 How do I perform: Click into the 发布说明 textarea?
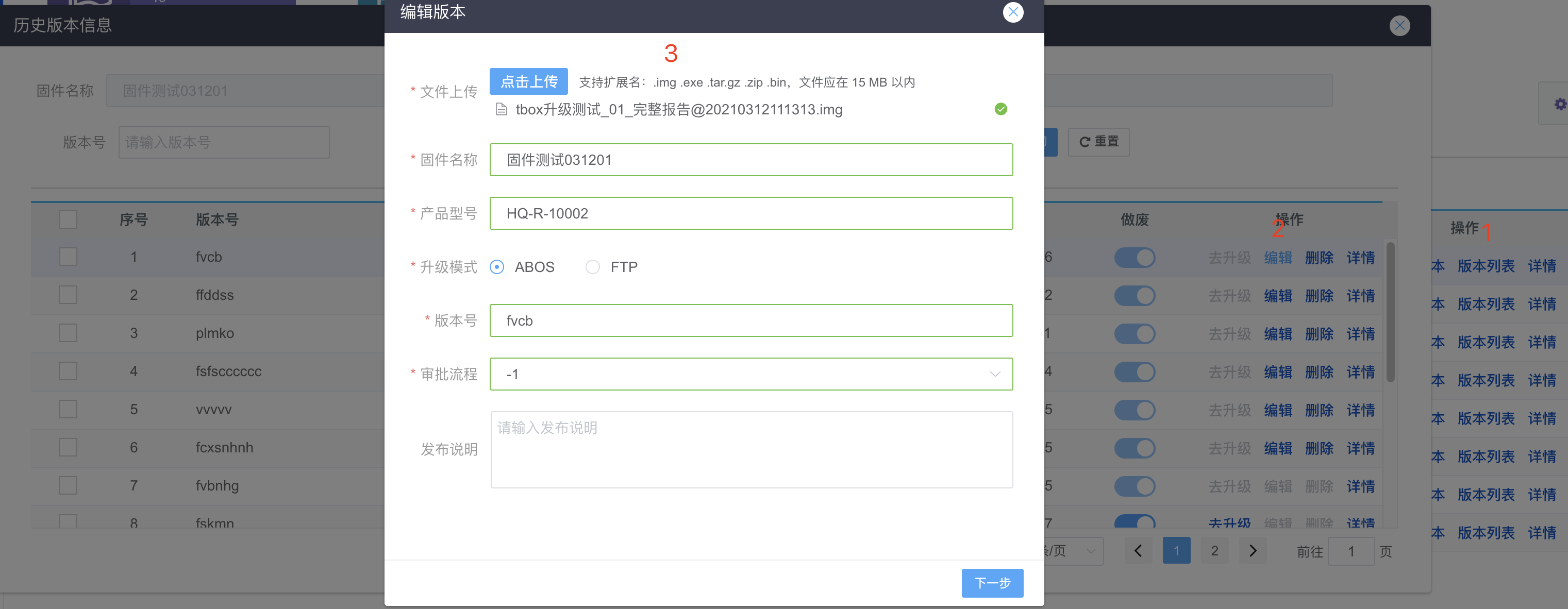751,450
